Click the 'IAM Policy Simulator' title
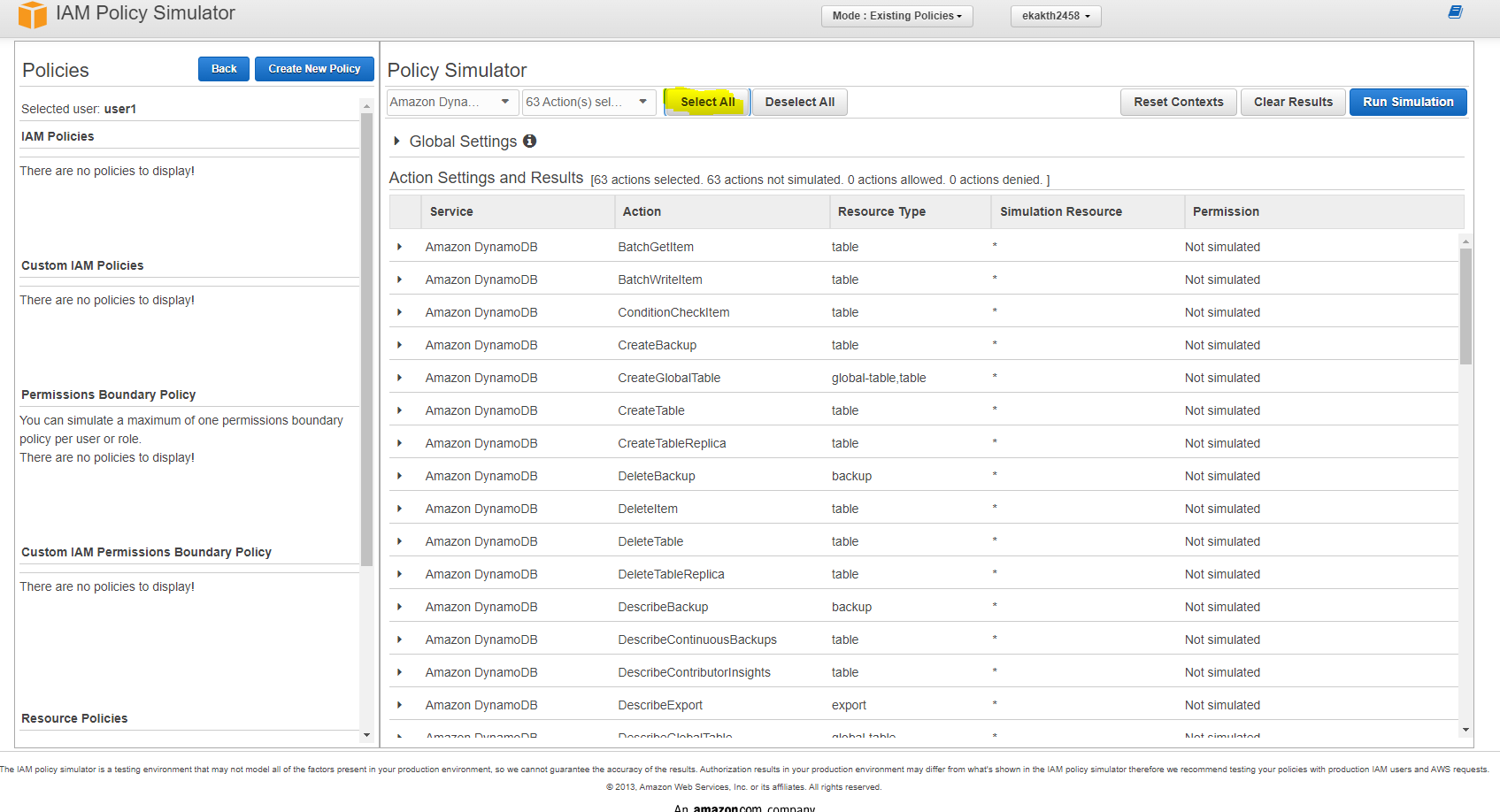This screenshot has width=1500, height=812. 145,13
